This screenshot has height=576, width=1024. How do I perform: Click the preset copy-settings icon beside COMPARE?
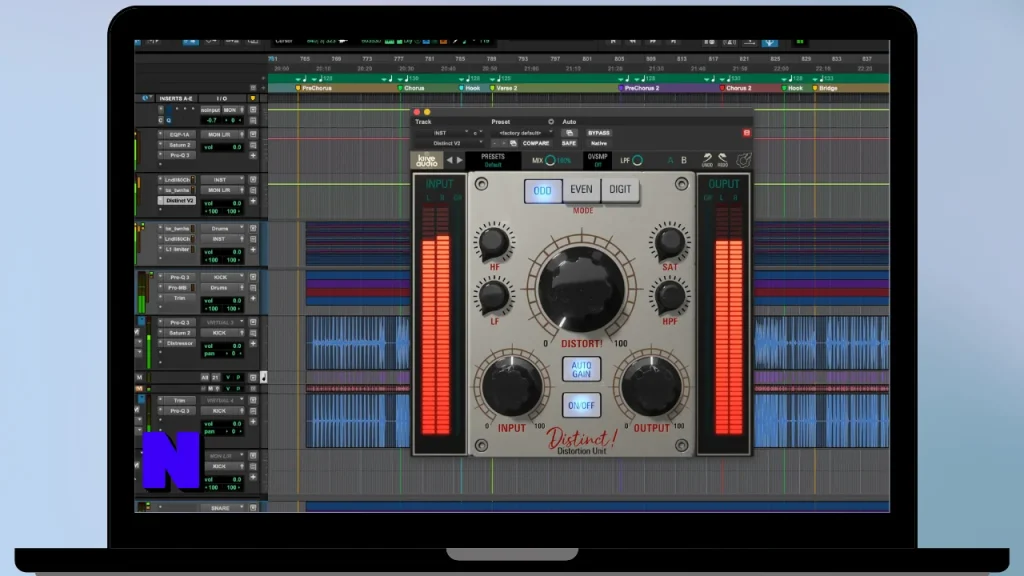point(513,143)
